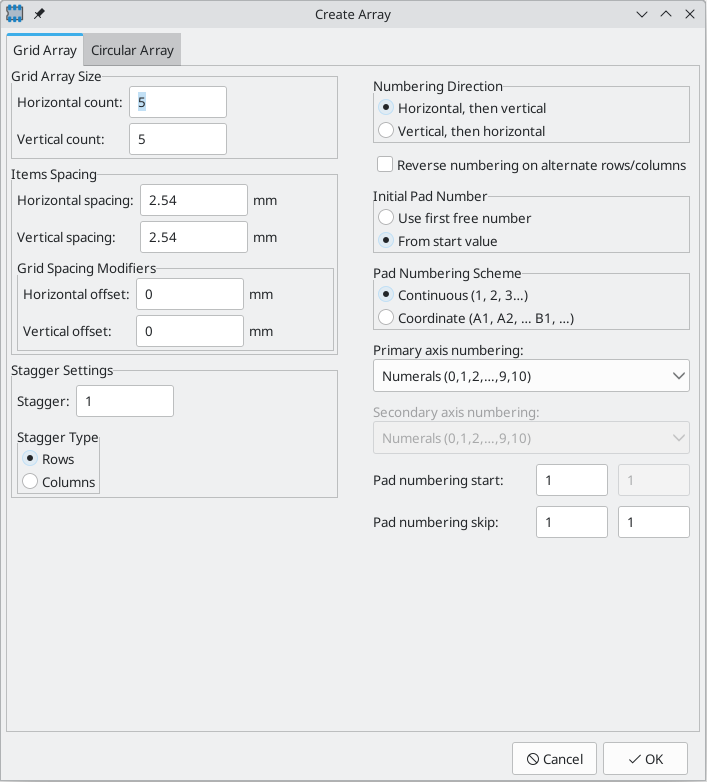
Task: Set Stagger Type to Columns
Action: click(58, 482)
